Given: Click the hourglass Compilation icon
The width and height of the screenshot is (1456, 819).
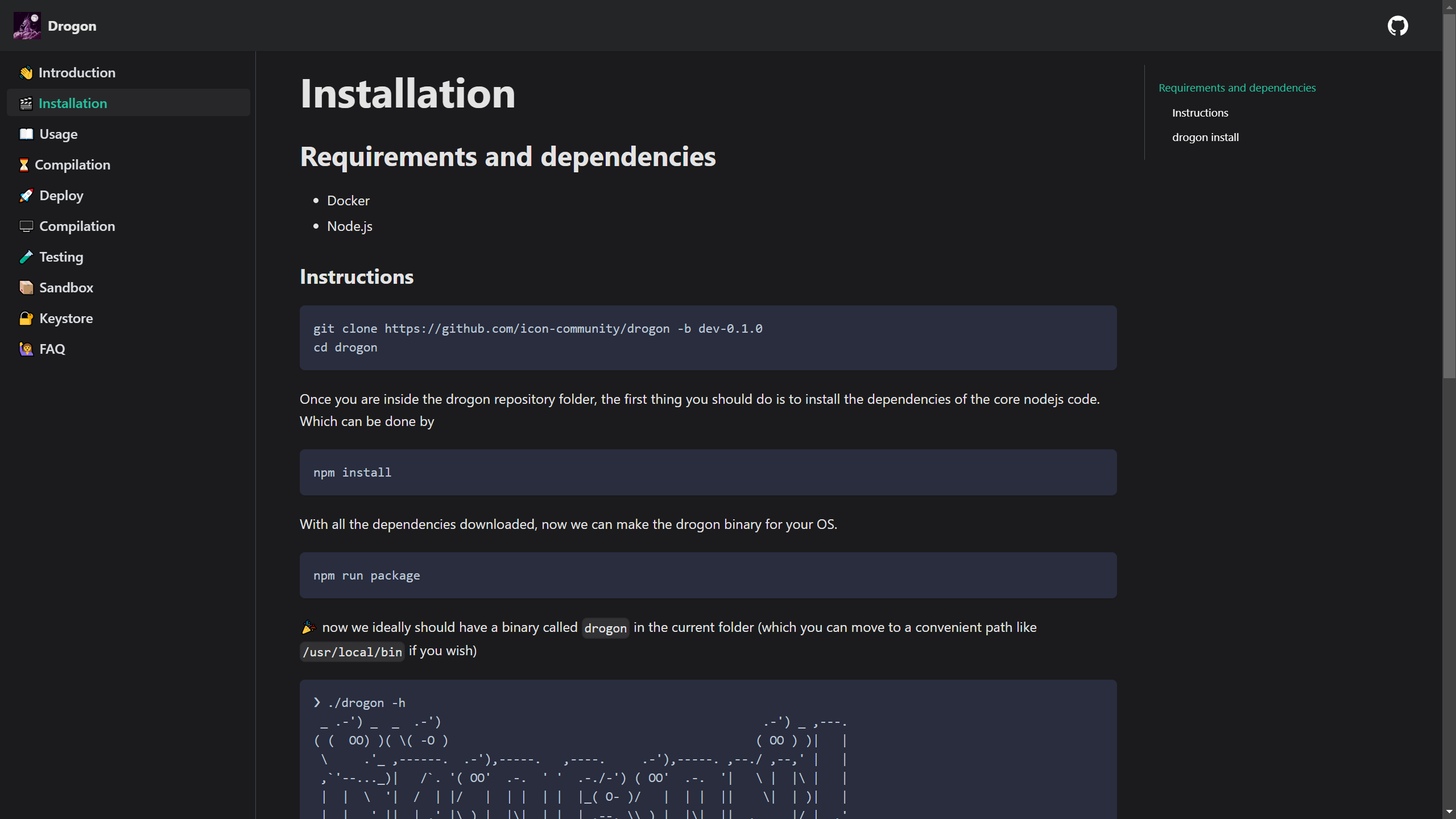Looking at the screenshot, I should (x=24, y=165).
